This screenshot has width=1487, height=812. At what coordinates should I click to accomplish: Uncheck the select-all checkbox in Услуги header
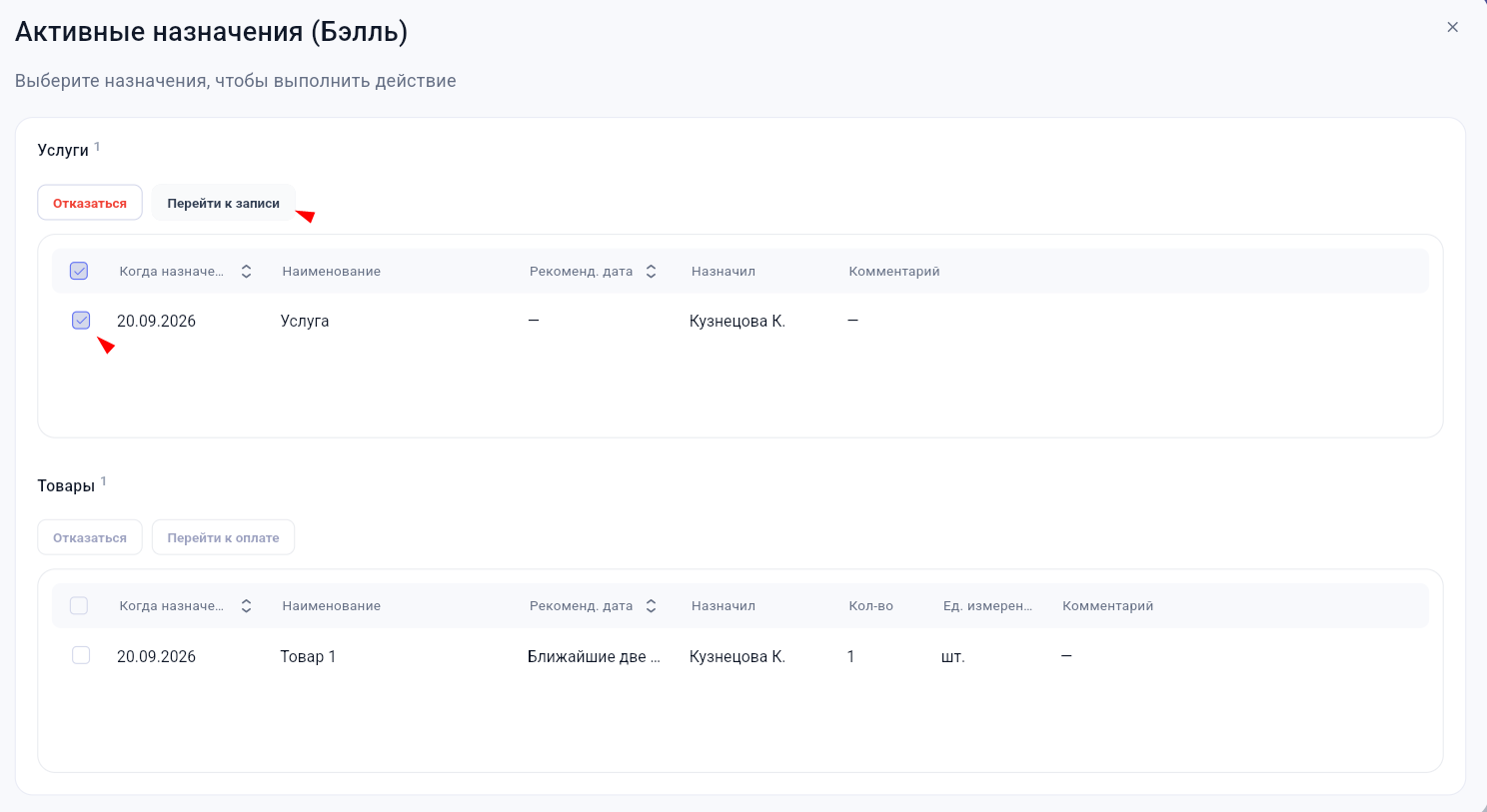click(79, 271)
